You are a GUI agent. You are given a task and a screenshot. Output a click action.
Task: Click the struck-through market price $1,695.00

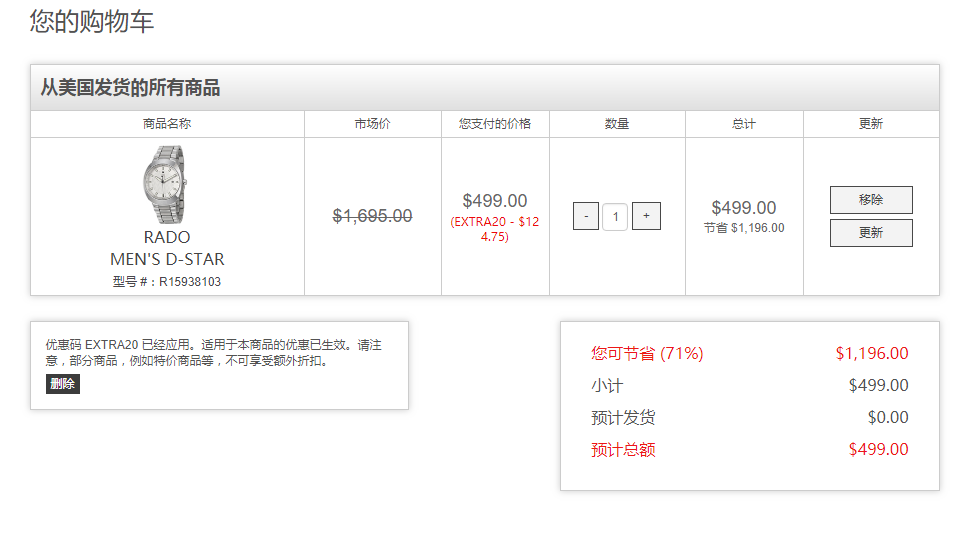coord(373,216)
